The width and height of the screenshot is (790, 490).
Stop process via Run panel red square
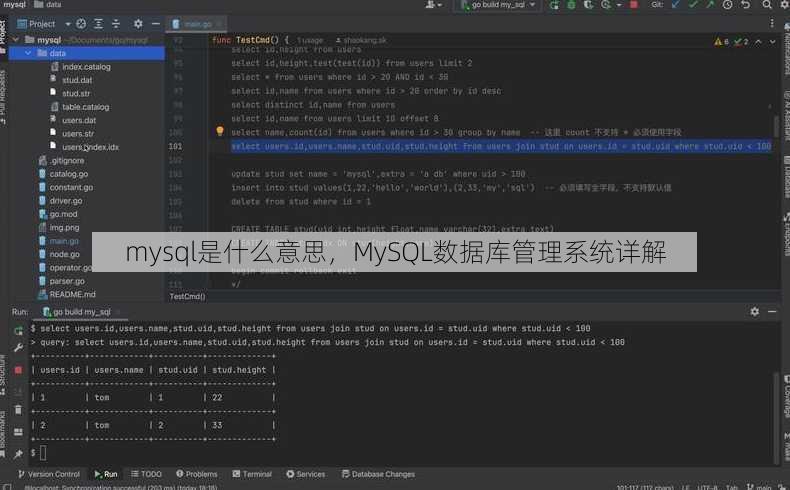pos(18,370)
